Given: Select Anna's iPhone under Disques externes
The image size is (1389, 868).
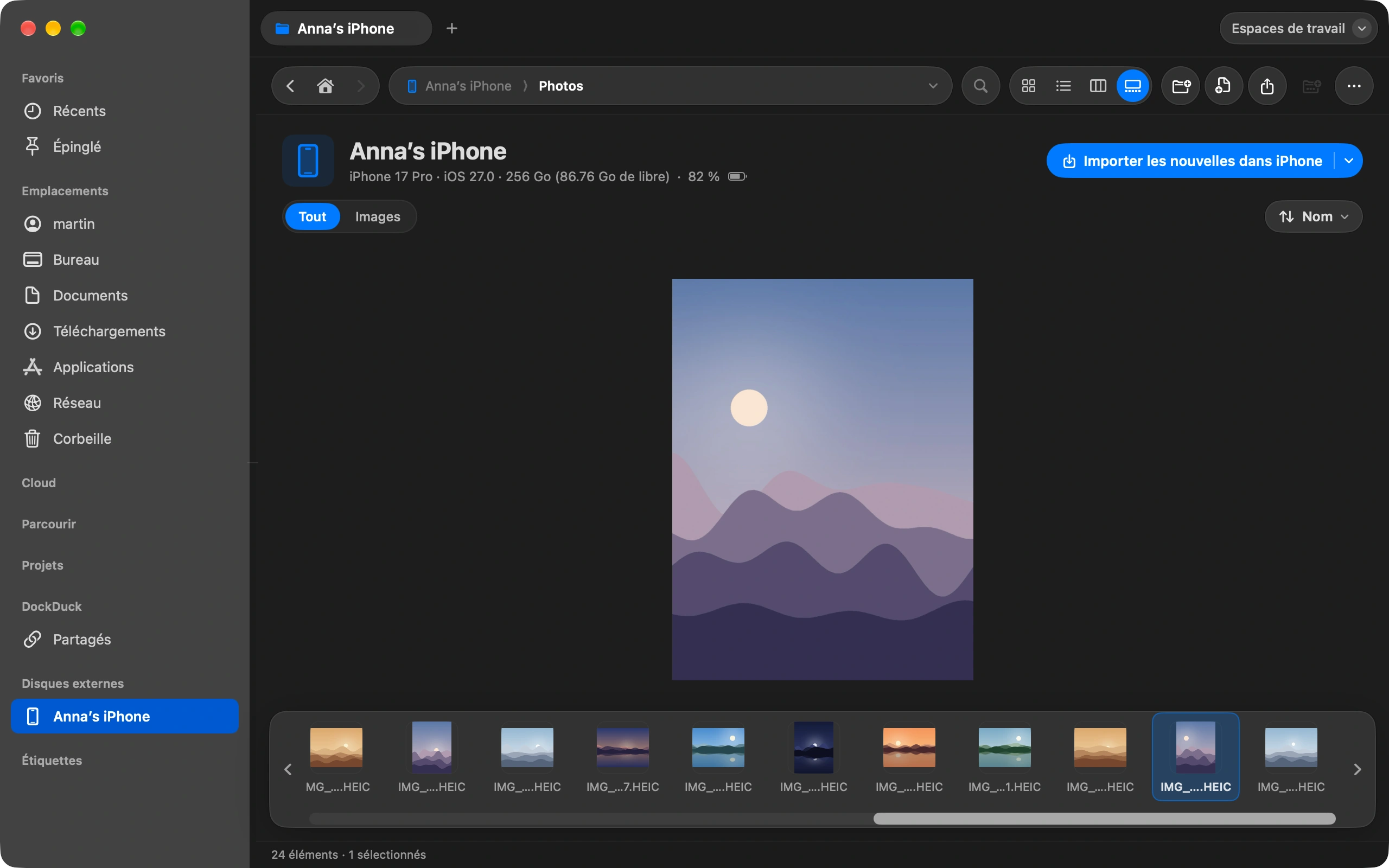Looking at the screenshot, I should click(x=125, y=717).
